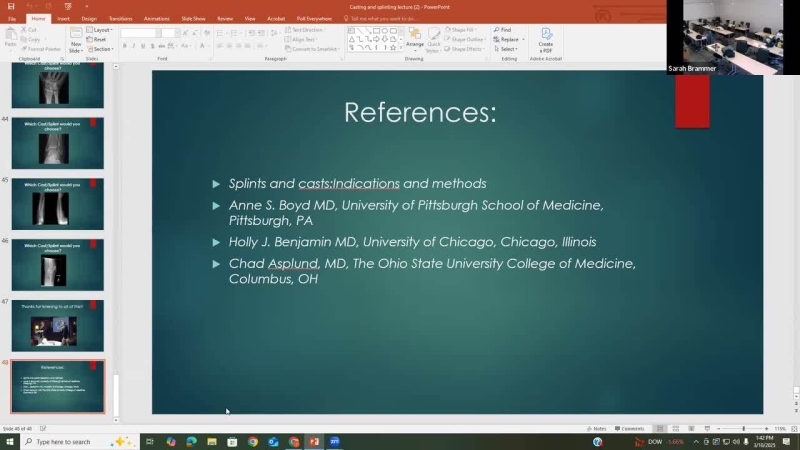Expand the Section dropdown
Screen dimensions: 800x450
click(102, 48)
